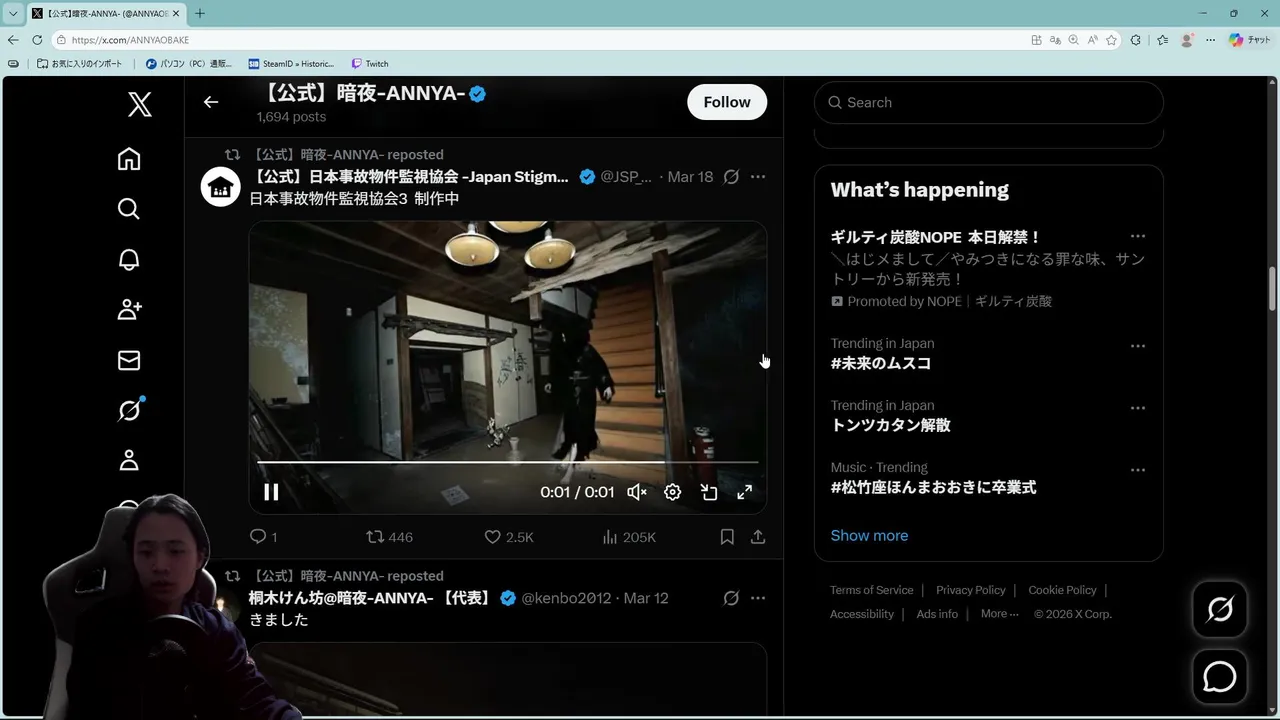
Task: Click the x.com/ANNYAOBAKE address bar
Action: (540, 40)
